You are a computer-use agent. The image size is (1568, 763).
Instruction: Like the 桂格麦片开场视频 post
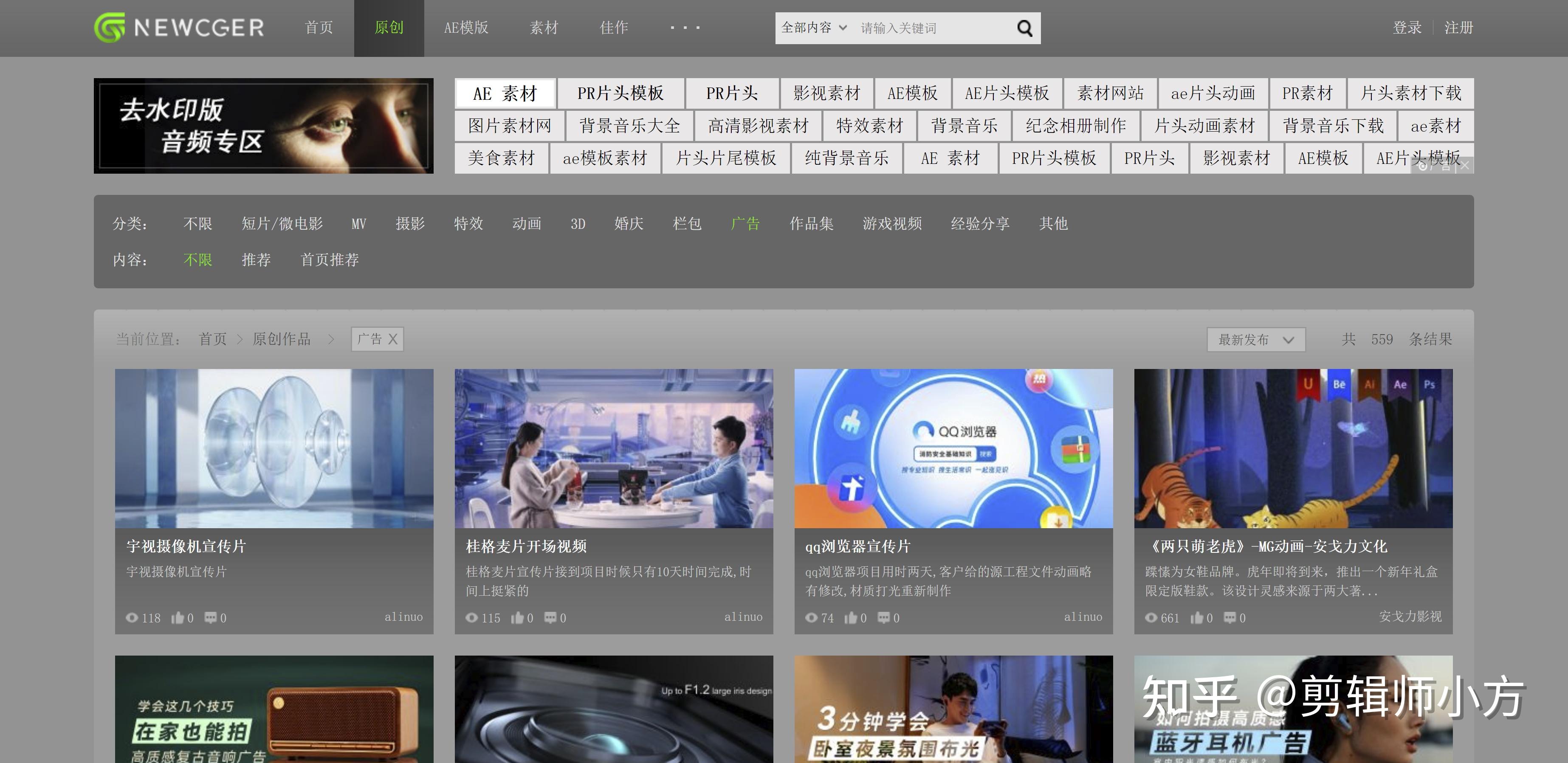point(517,618)
